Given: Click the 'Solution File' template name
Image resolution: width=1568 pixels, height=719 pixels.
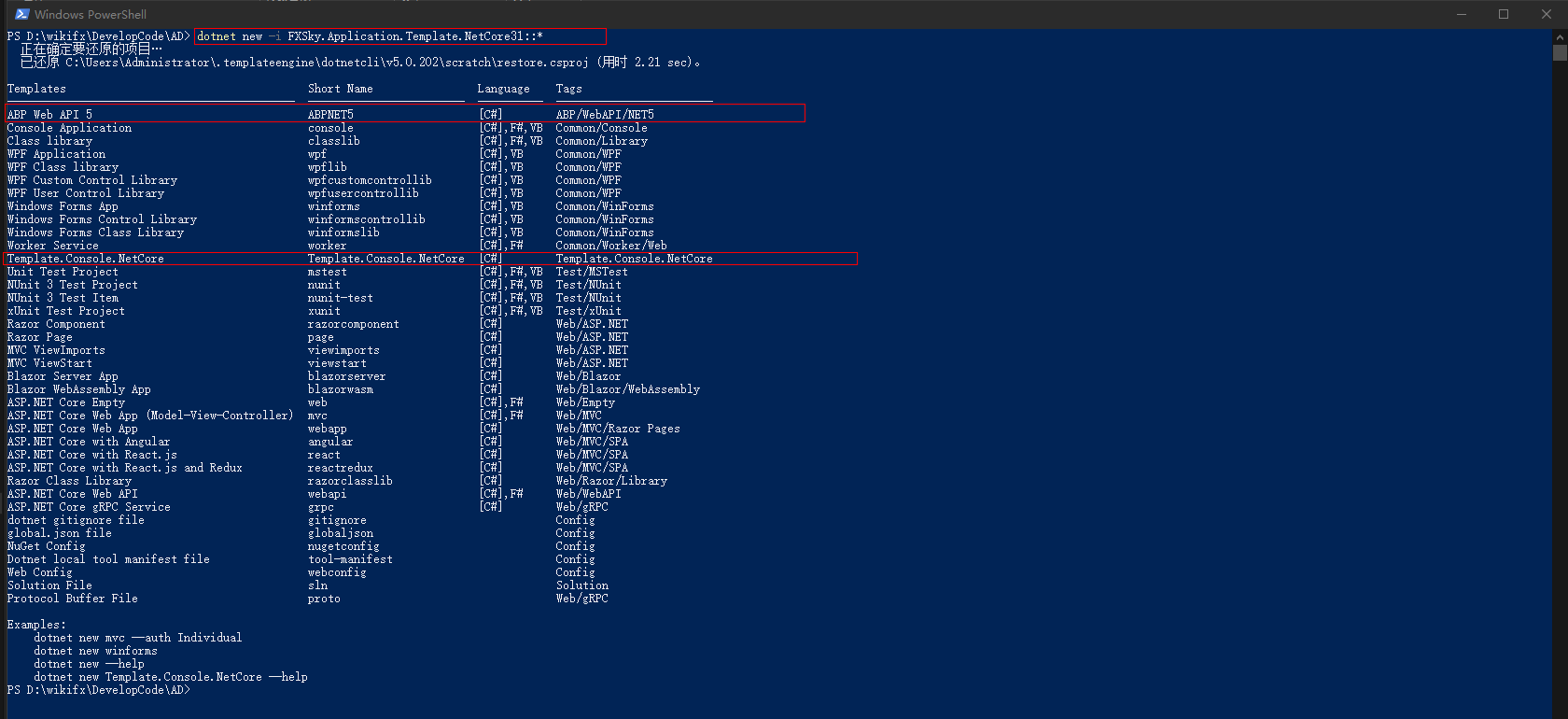Looking at the screenshot, I should pos(49,585).
